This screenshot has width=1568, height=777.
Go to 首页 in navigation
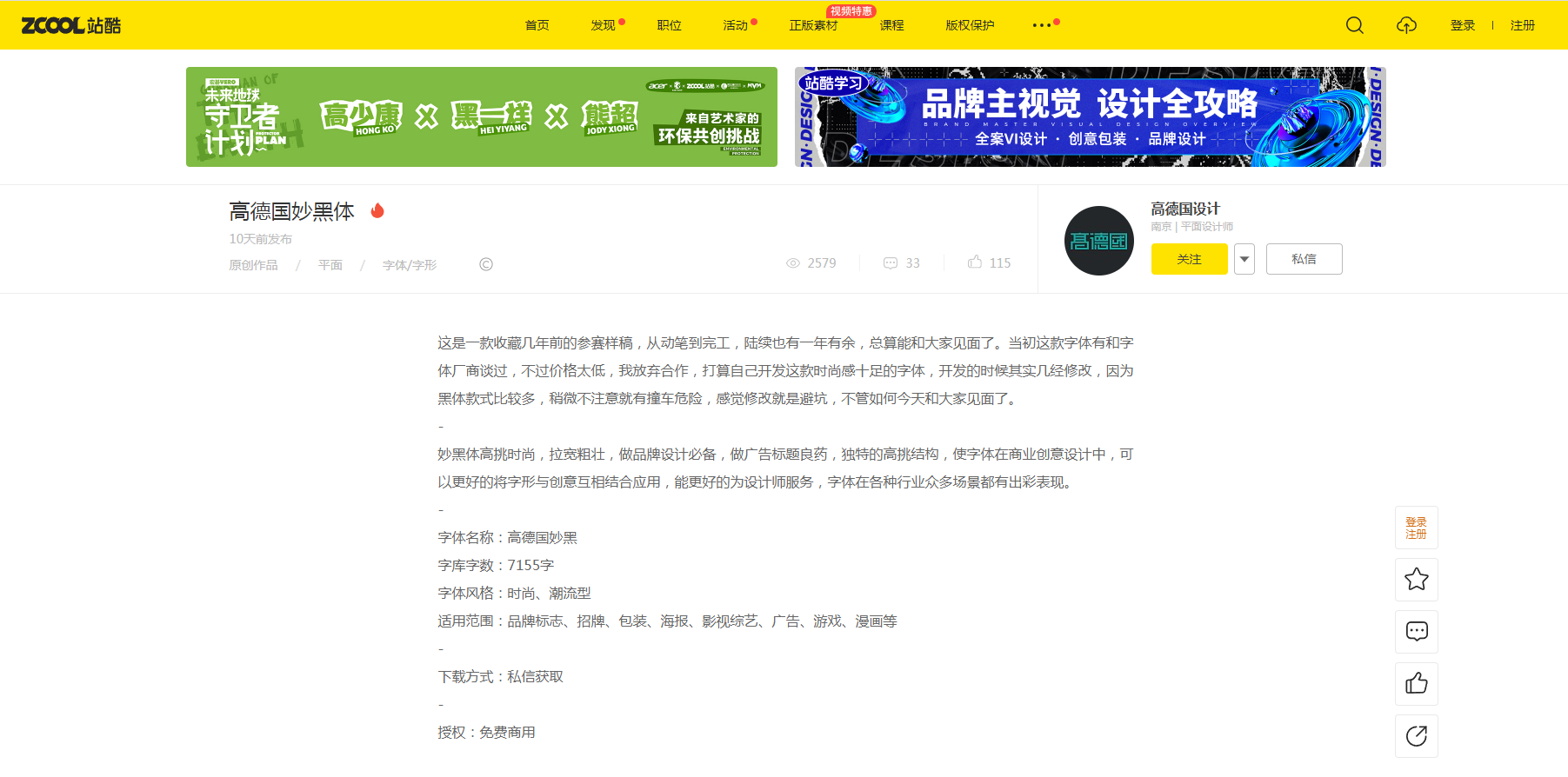click(x=537, y=25)
